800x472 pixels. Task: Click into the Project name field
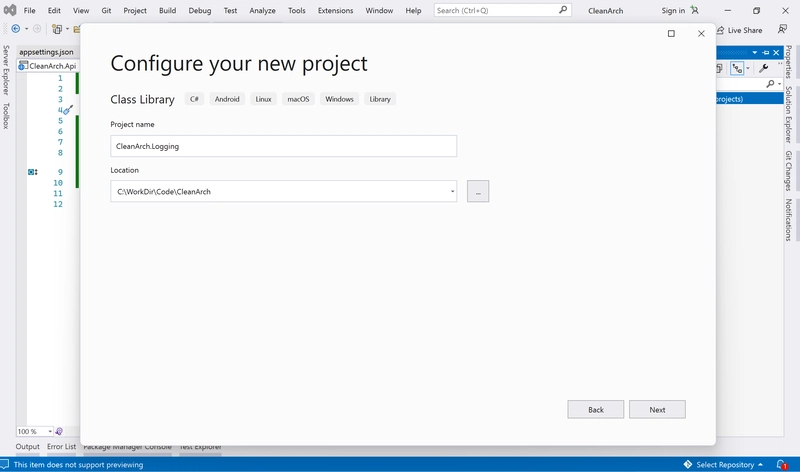click(283, 146)
